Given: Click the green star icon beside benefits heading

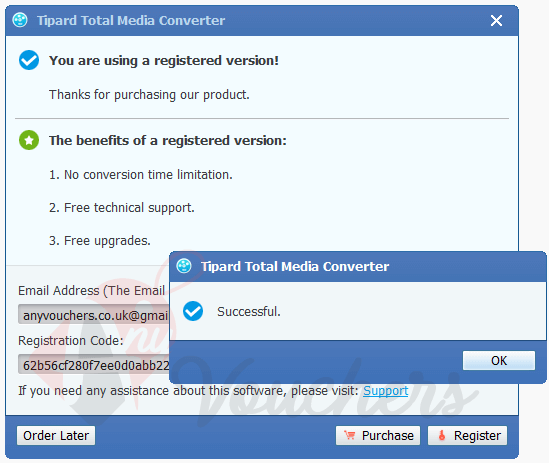Looking at the screenshot, I should pos(29,140).
